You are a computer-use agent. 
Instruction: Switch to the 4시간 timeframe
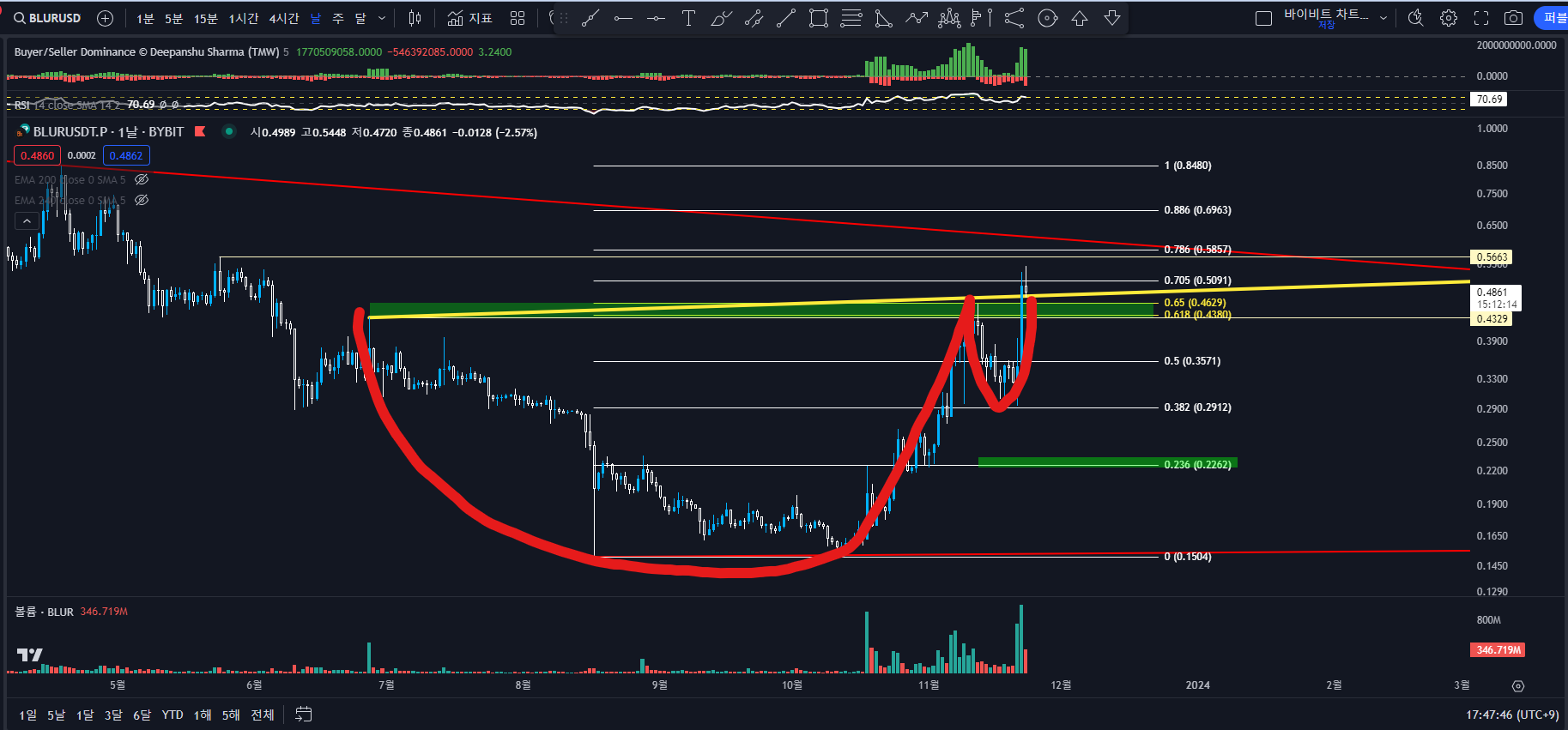pyautogui.click(x=283, y=18)
